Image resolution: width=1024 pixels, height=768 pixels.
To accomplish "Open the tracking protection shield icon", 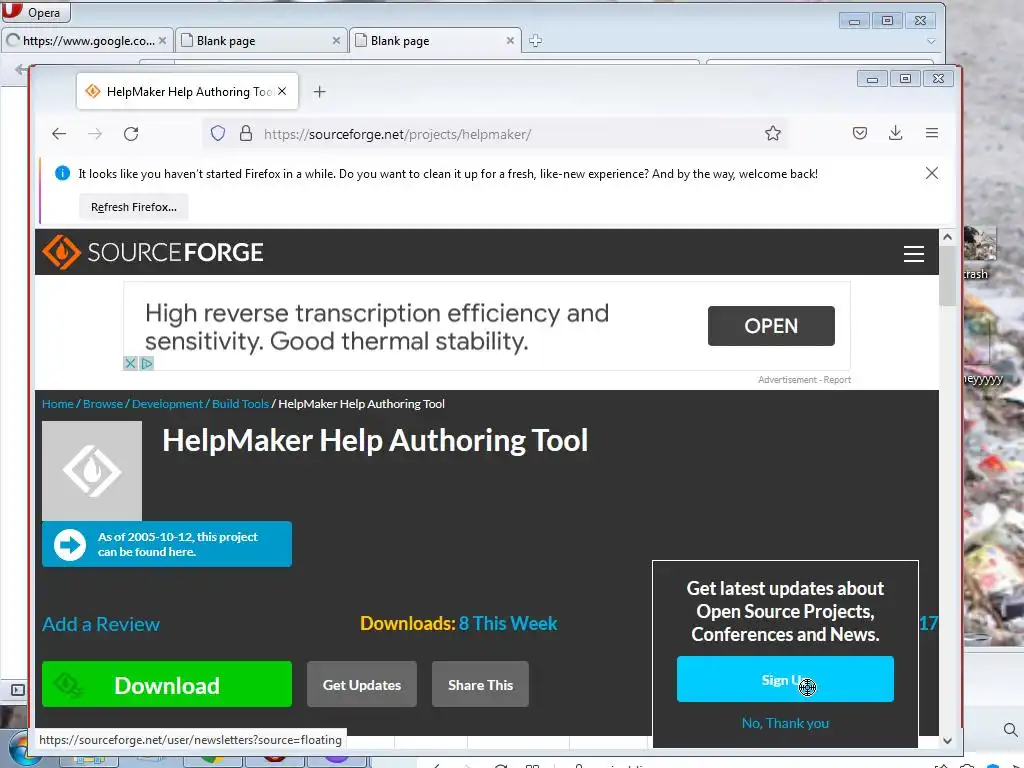I will pyautogui.click(x=217, y=134).
